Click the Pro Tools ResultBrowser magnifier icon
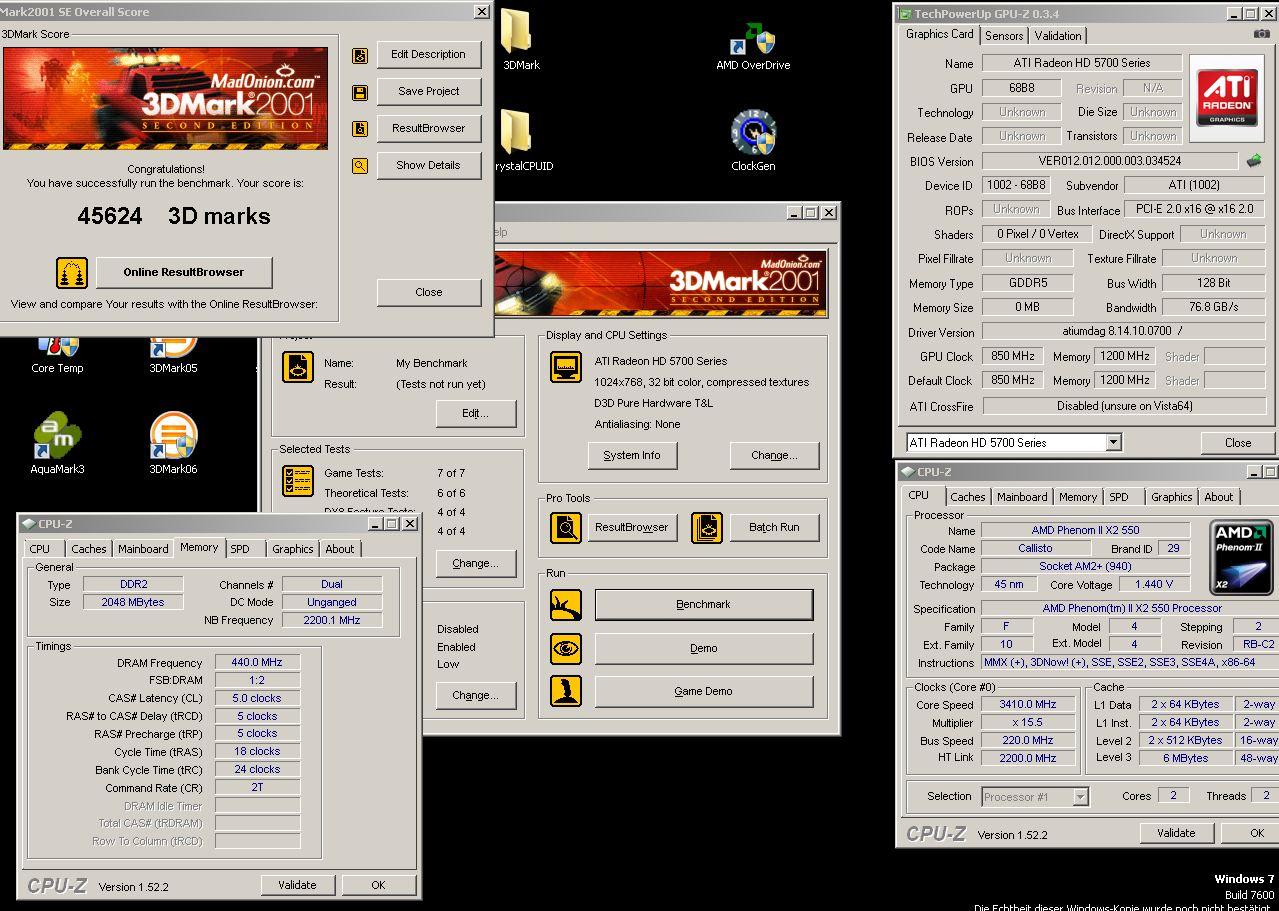The height and width of the screenshot is (911, 1279). click(x=566, y=527)
